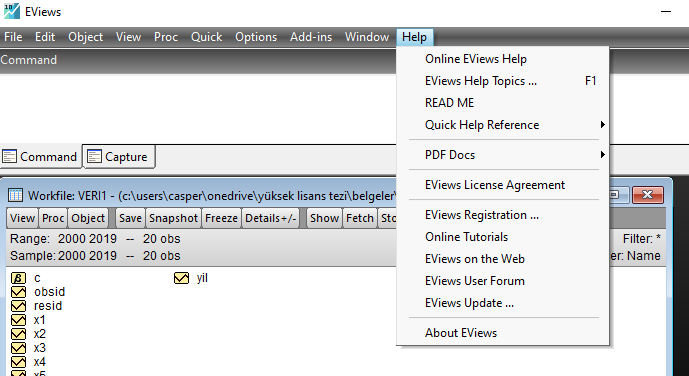Screen dimensions: 689x376
Task: Open the Object menu in menu bar
Action: pos(86,37)
